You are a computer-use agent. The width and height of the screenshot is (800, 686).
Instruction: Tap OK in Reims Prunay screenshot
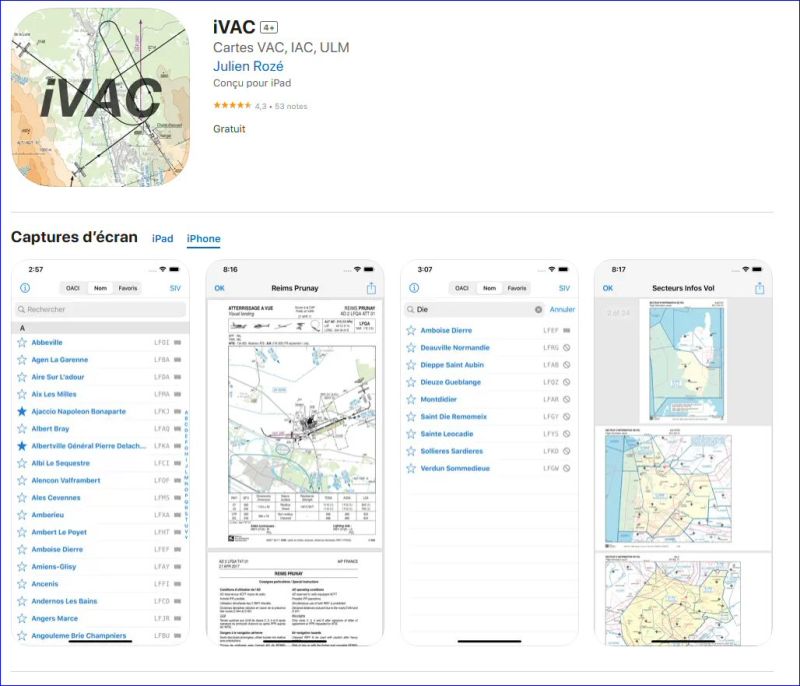point(219,288)
